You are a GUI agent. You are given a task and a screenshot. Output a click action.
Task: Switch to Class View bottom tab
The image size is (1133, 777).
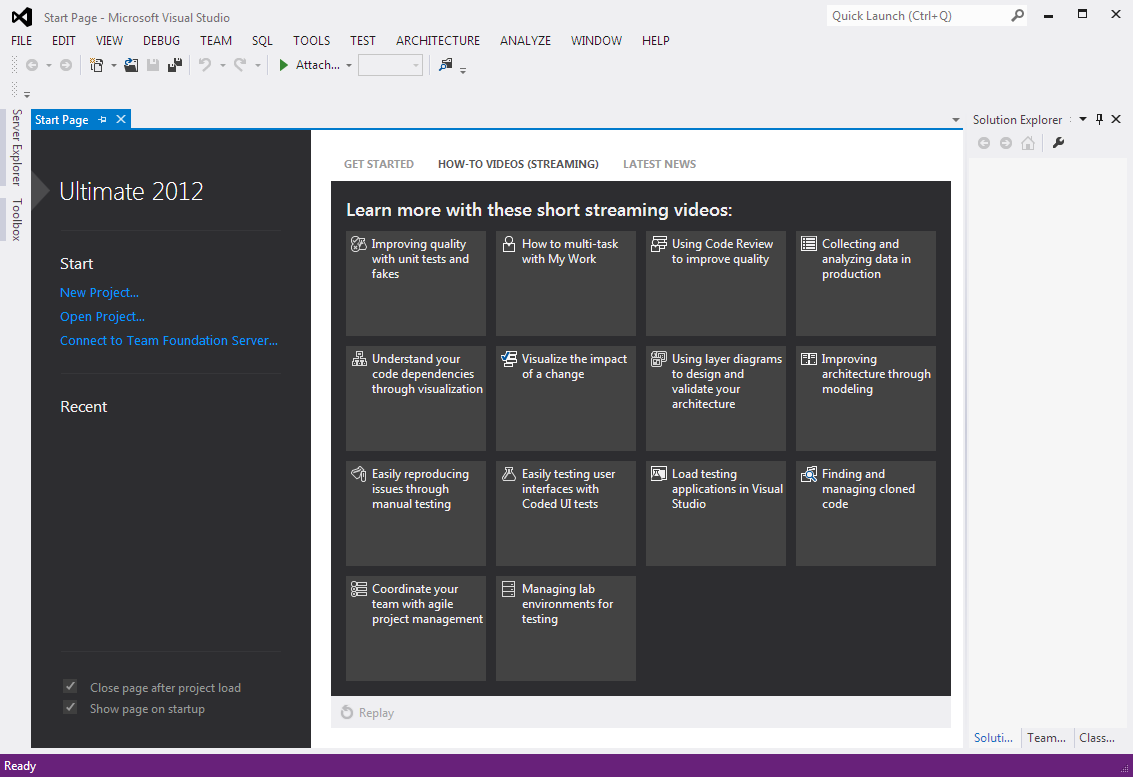1097,737
